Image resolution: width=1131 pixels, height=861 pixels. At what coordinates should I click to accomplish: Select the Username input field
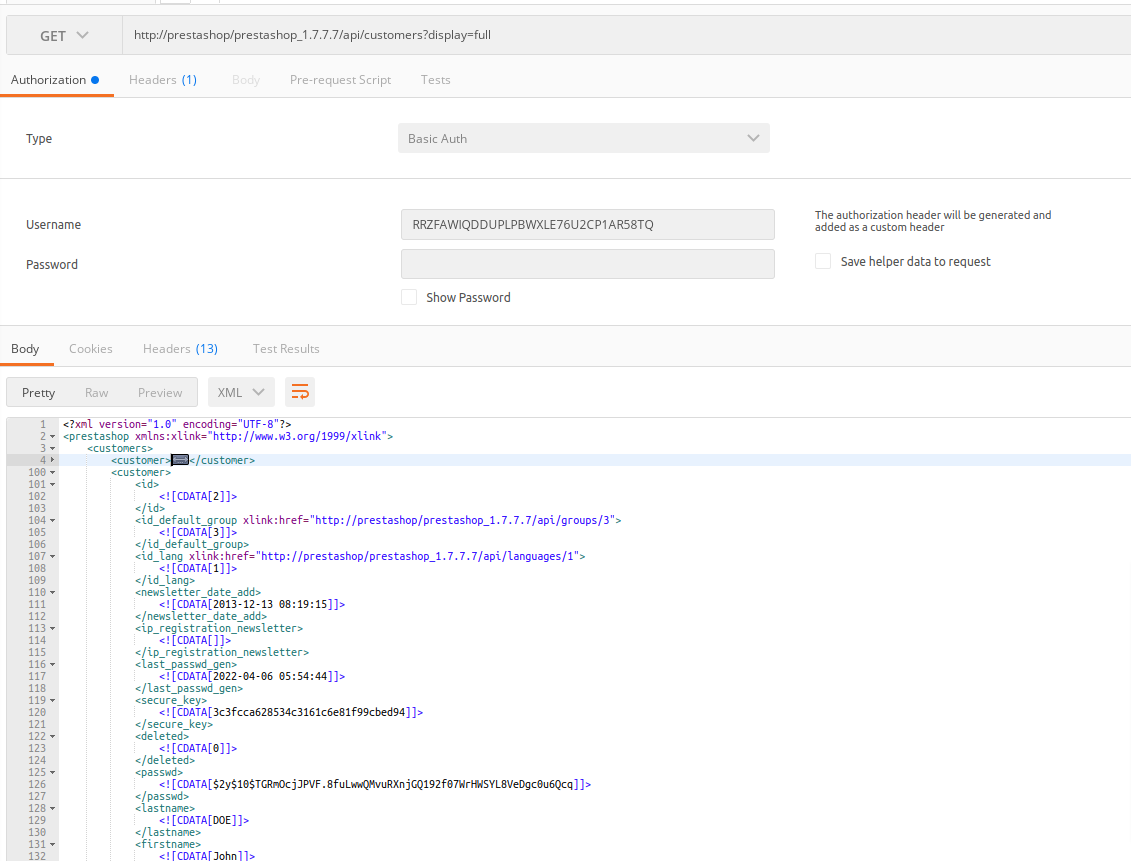click(587, 224)
